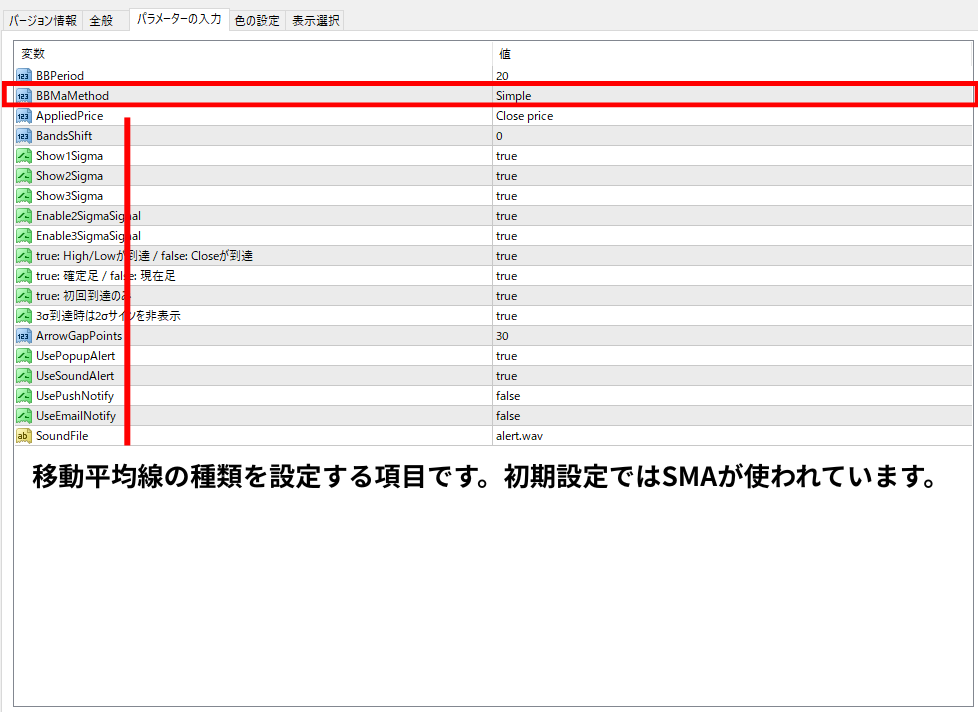Click the 変数 column header
The image size is (978, 712).
coord(33,54)
